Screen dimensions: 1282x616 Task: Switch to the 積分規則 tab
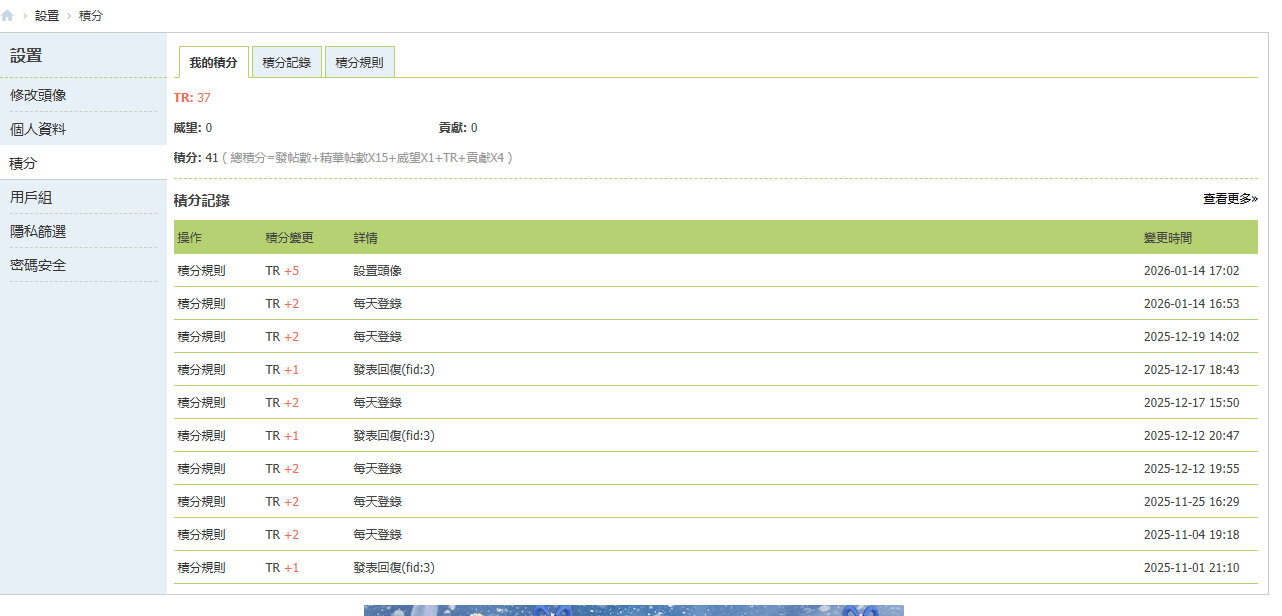pos(359,62)
